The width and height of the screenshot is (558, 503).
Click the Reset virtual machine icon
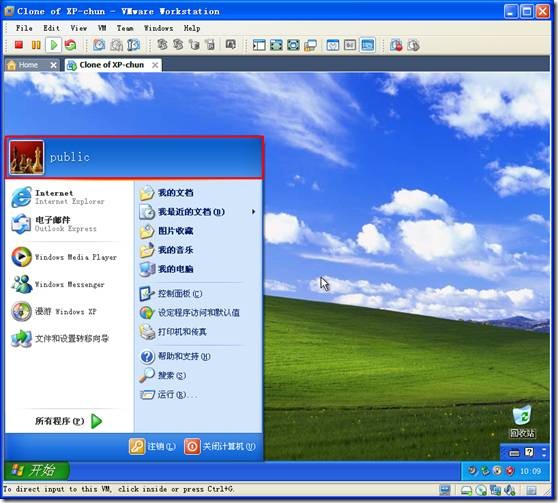pos(70,45)
